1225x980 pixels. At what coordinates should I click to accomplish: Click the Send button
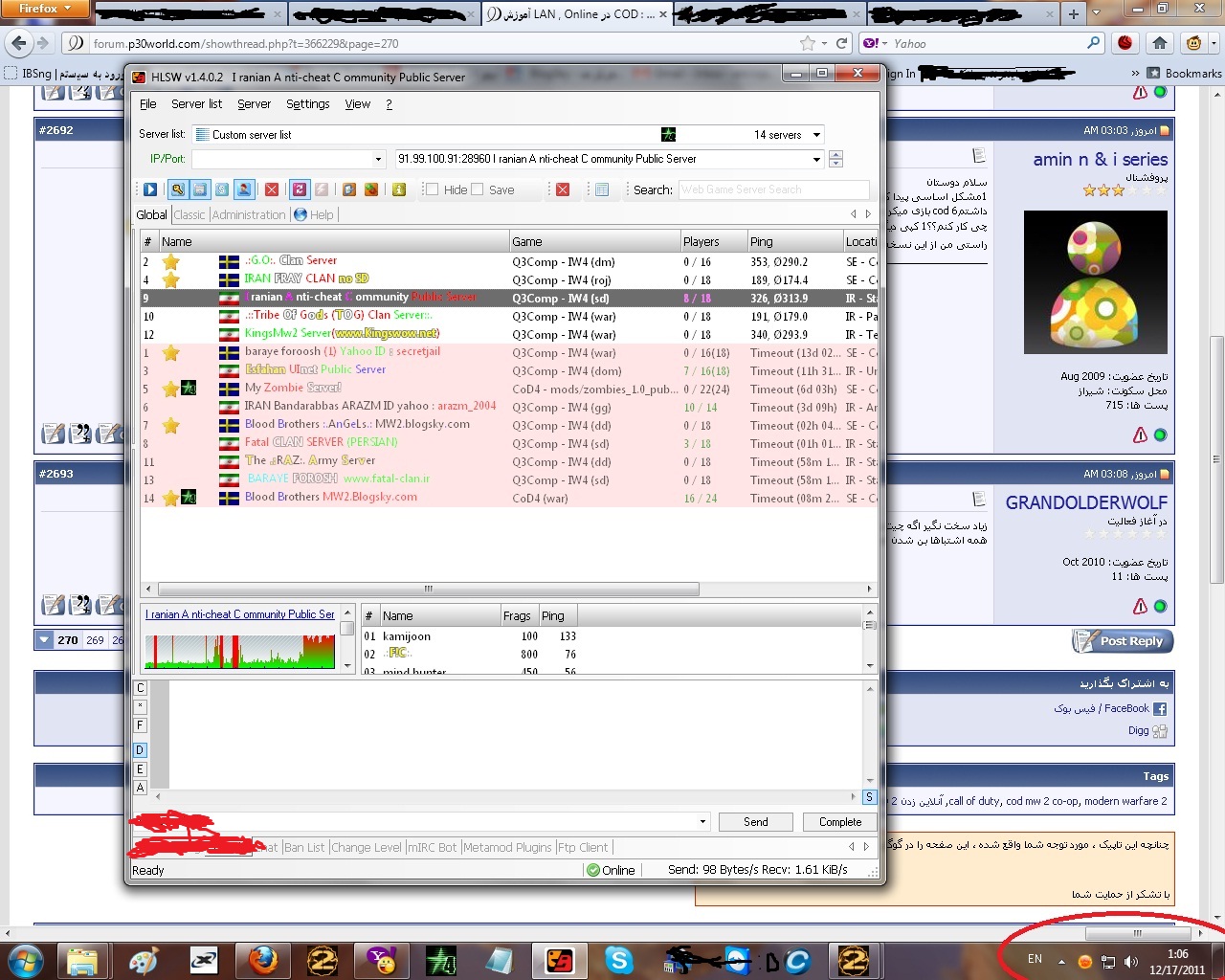click(755, 822)
